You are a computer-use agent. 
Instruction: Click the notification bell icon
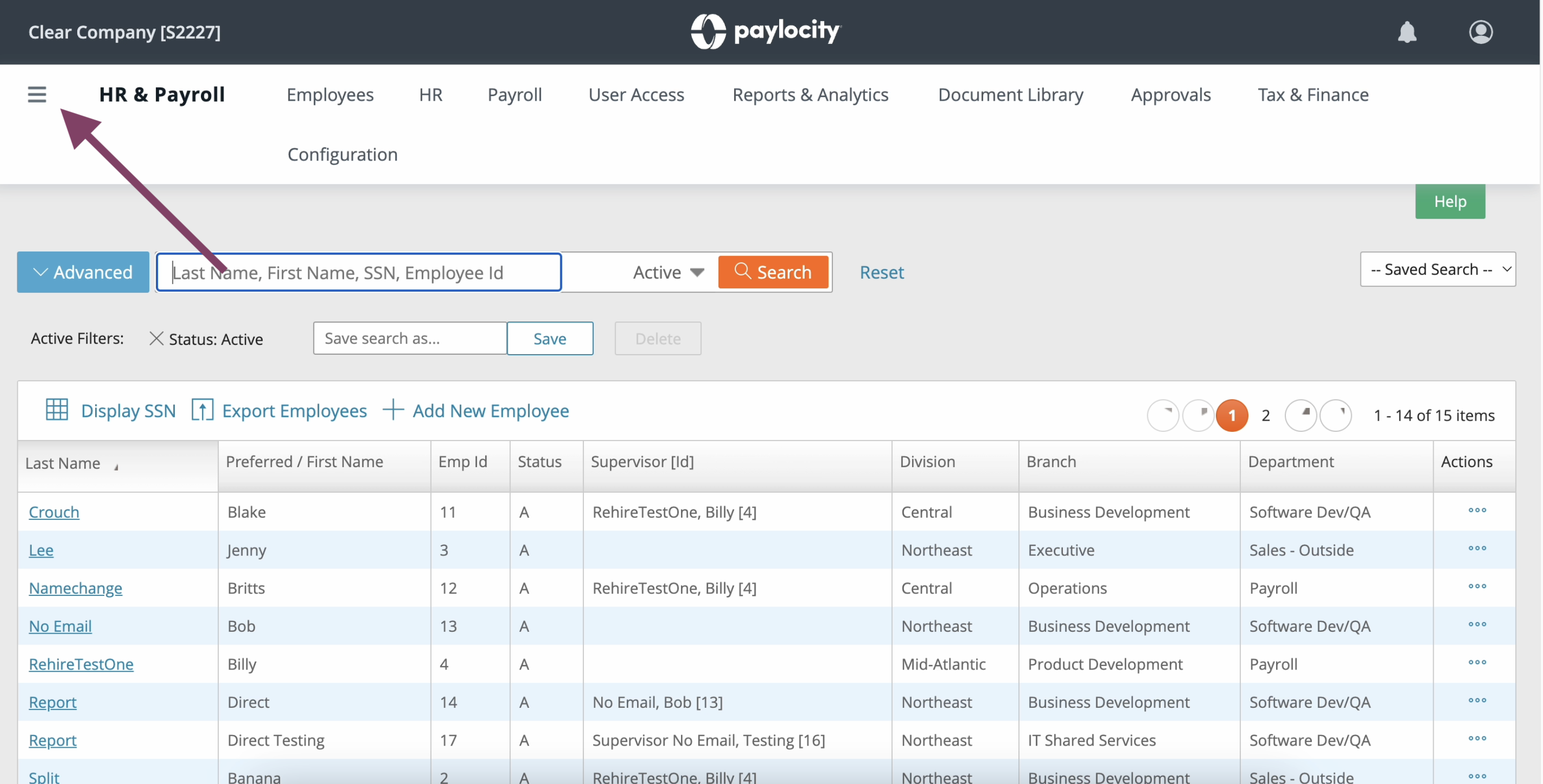(x=1407, y=32)
